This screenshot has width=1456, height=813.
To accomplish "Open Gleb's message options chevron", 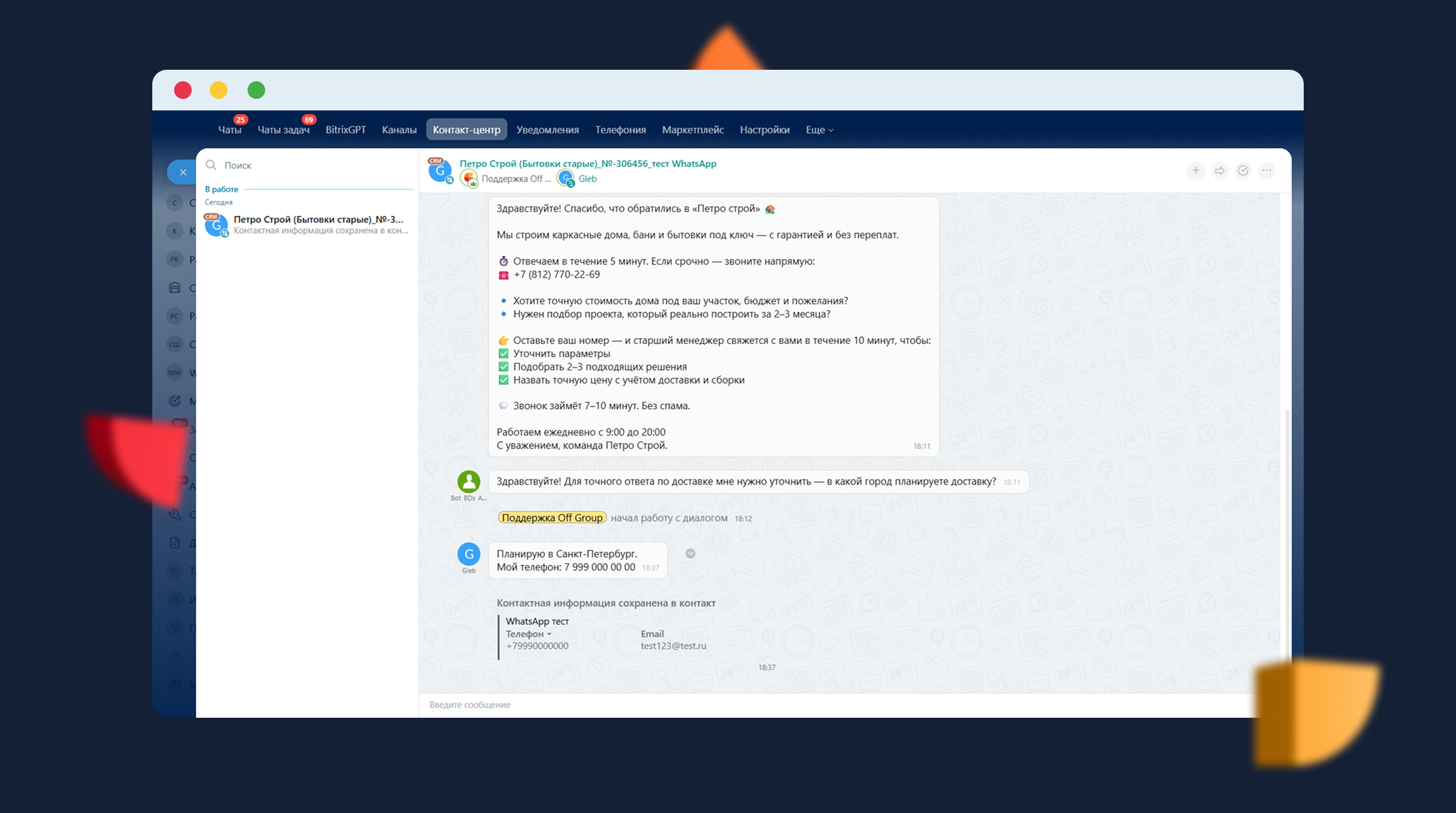I will (690, 553).
